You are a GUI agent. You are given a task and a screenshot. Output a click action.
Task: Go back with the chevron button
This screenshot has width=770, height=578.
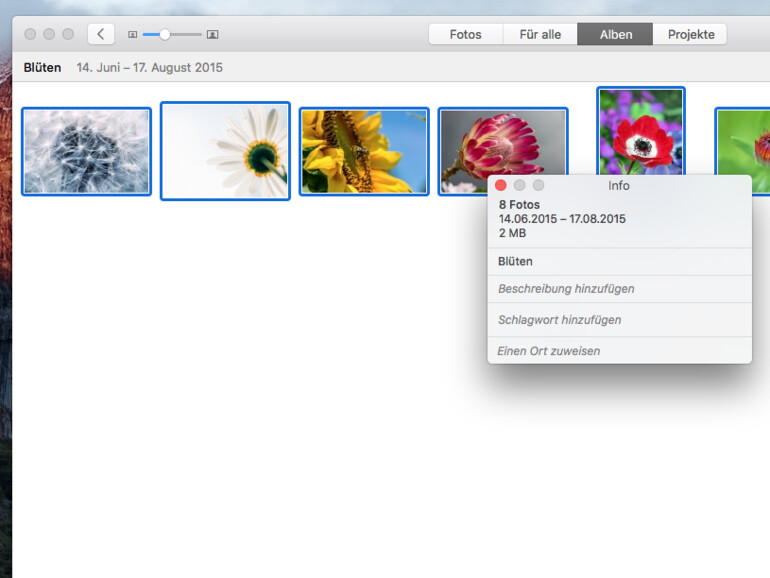click(101, 34)
